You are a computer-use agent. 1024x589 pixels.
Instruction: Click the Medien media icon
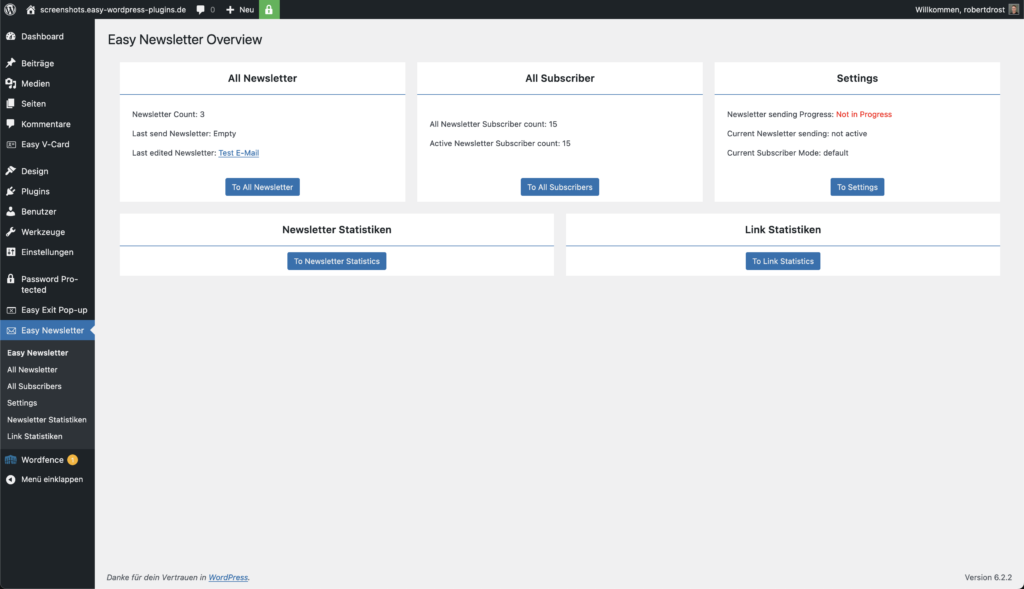coord(10,84)
